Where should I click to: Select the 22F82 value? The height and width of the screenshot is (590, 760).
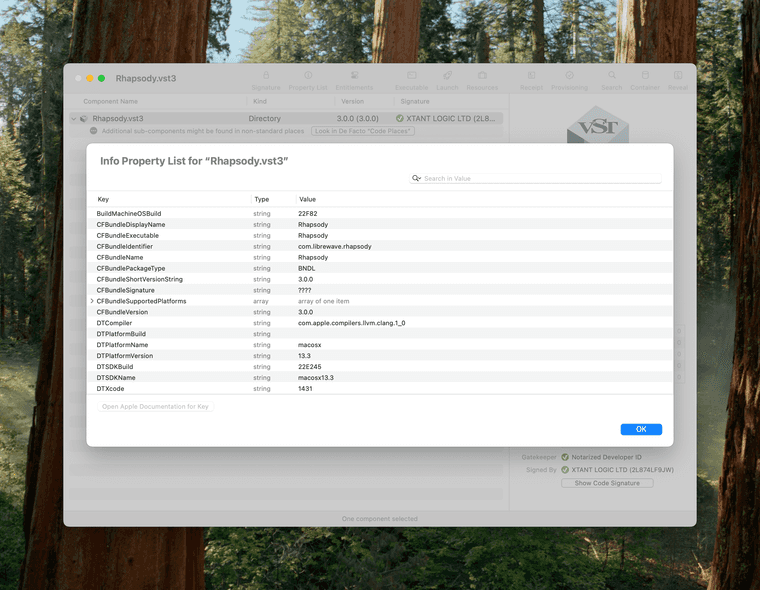pyautogui.click(x=307, y=213)
